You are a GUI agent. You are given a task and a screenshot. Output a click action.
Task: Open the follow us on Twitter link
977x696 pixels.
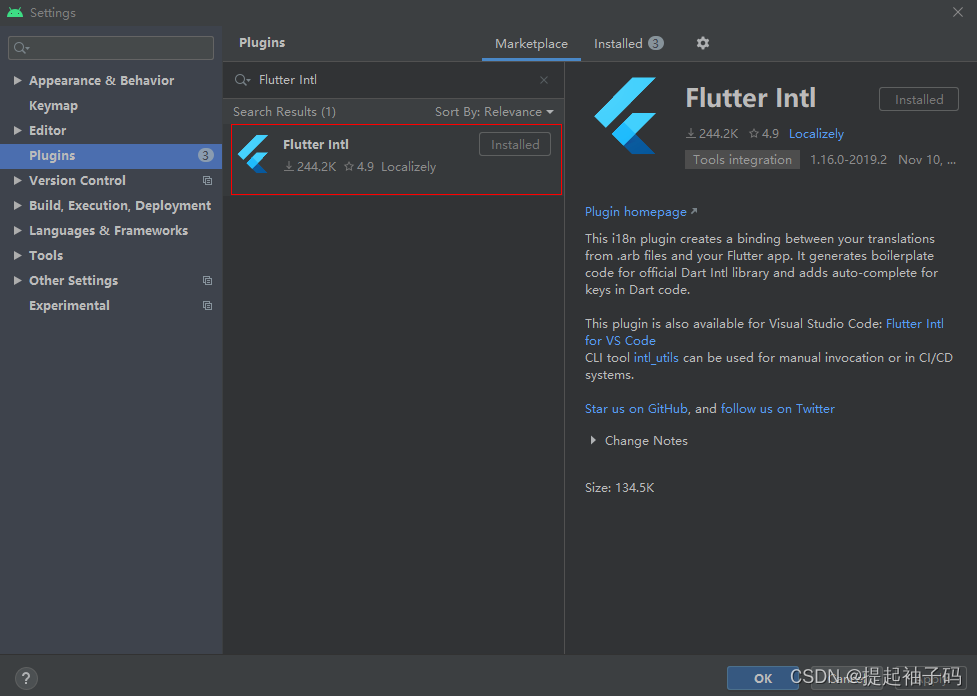(x=778, y=409)
